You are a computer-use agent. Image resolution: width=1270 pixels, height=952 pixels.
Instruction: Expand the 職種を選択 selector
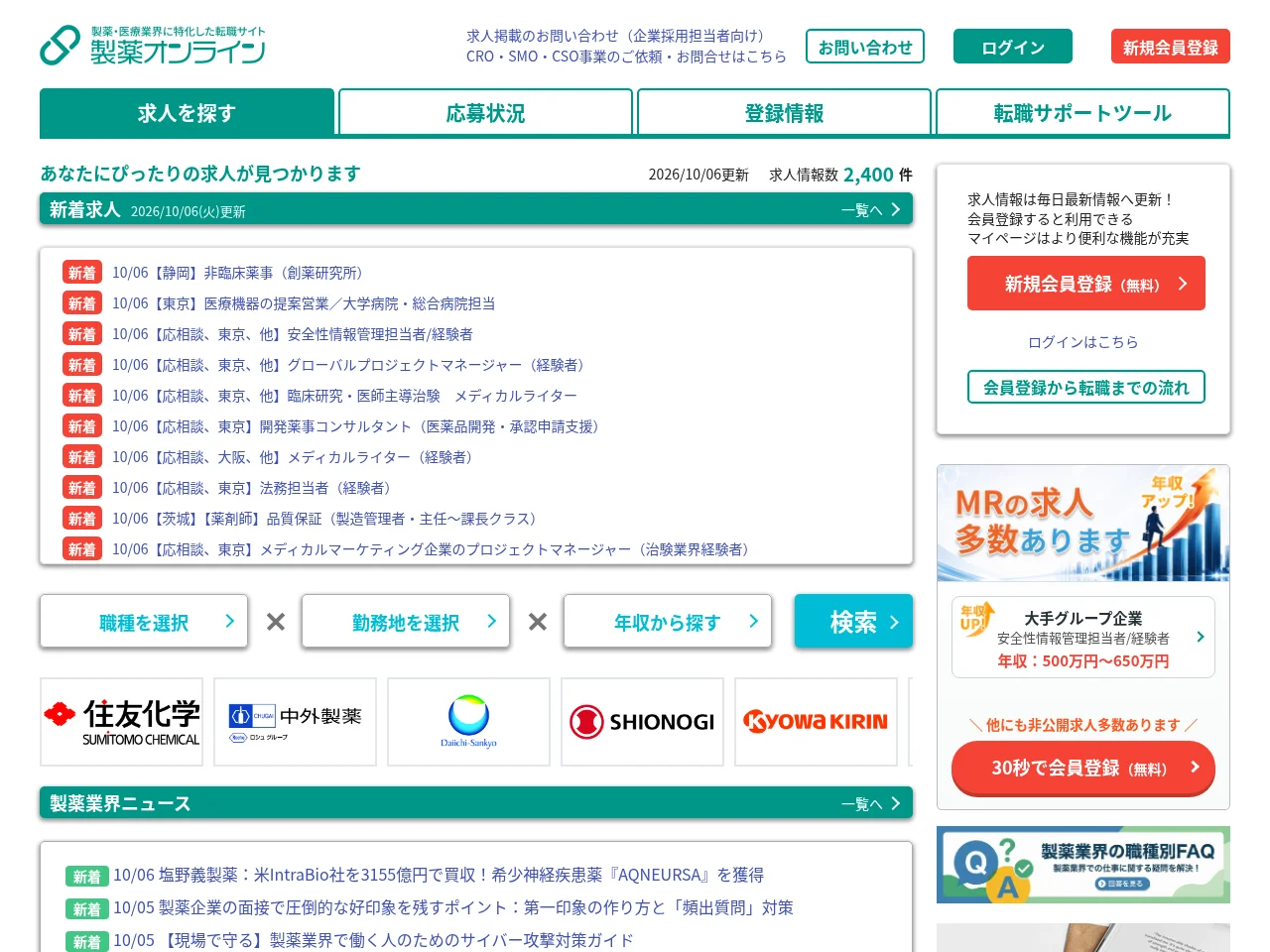[144, 622]
